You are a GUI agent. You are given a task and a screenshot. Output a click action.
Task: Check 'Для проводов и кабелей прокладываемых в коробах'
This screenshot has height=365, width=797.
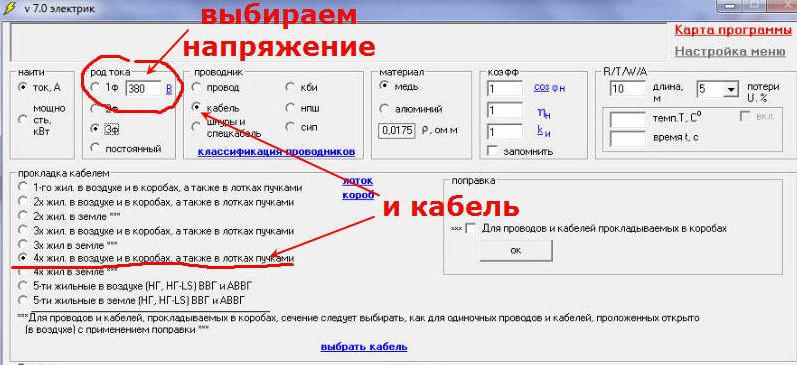471,229
